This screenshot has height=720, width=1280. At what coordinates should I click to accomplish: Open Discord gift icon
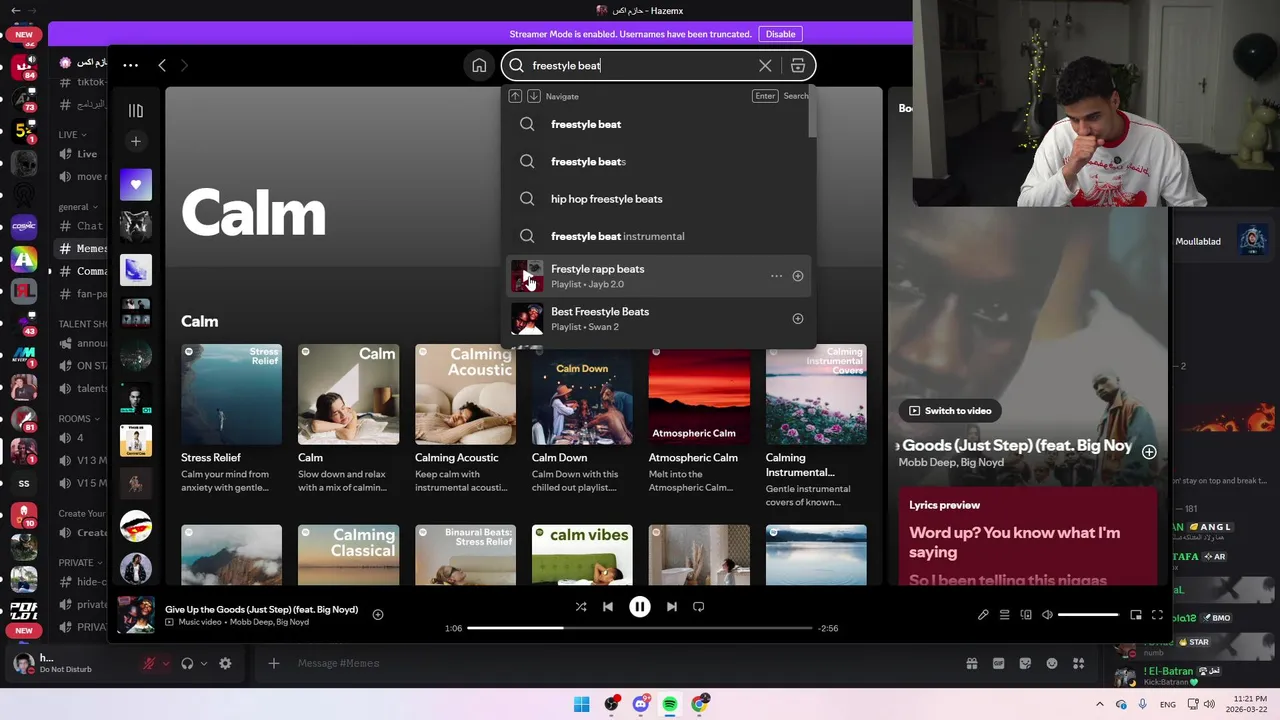click(971, 663)
